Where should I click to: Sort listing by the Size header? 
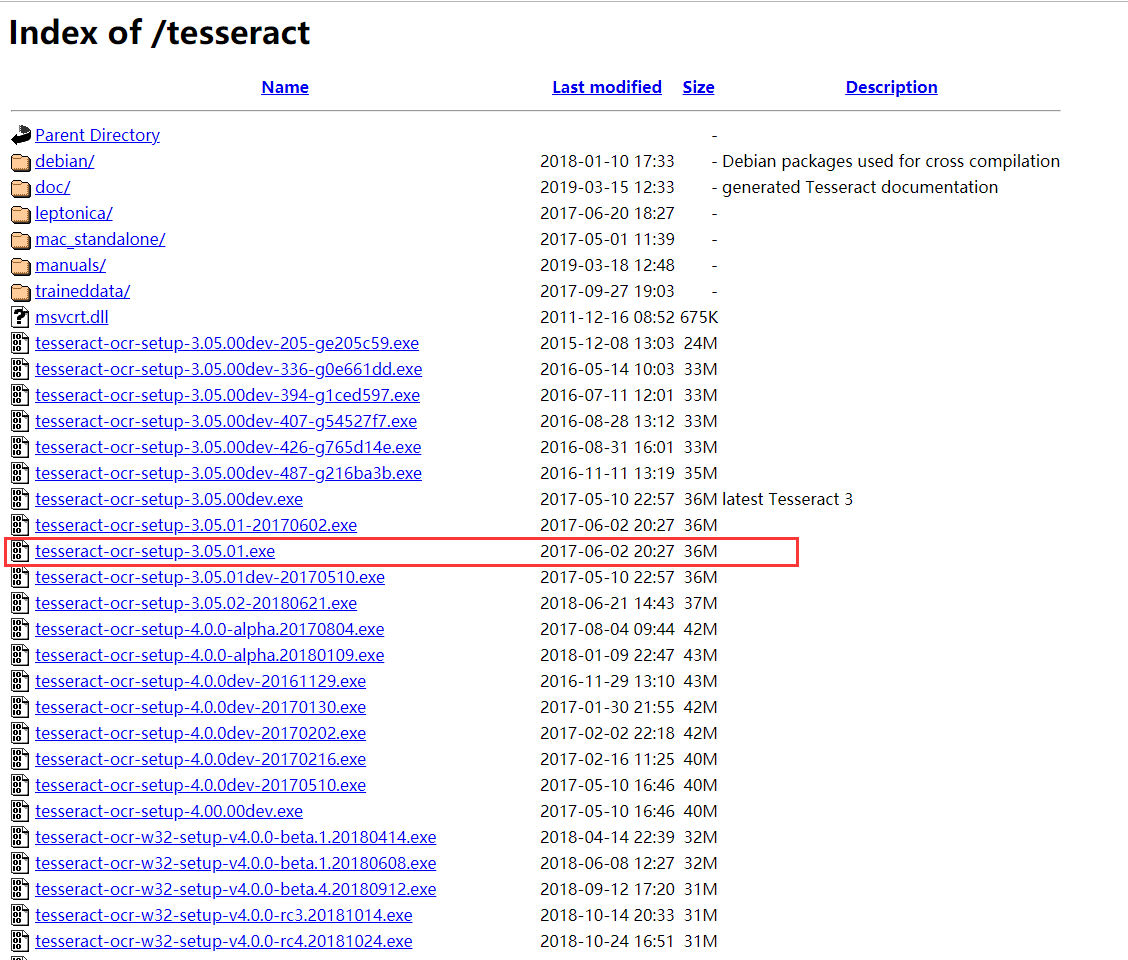(698, 87)
